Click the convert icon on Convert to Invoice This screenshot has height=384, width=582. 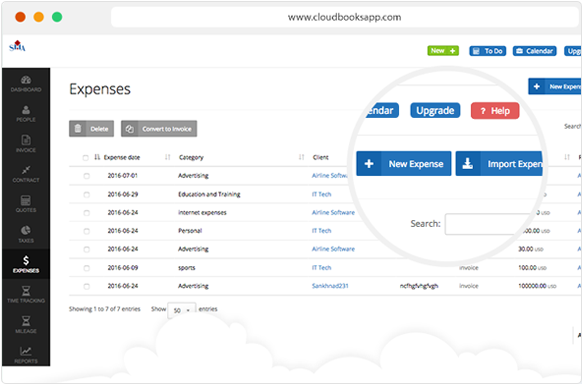[x=130, y=129]
